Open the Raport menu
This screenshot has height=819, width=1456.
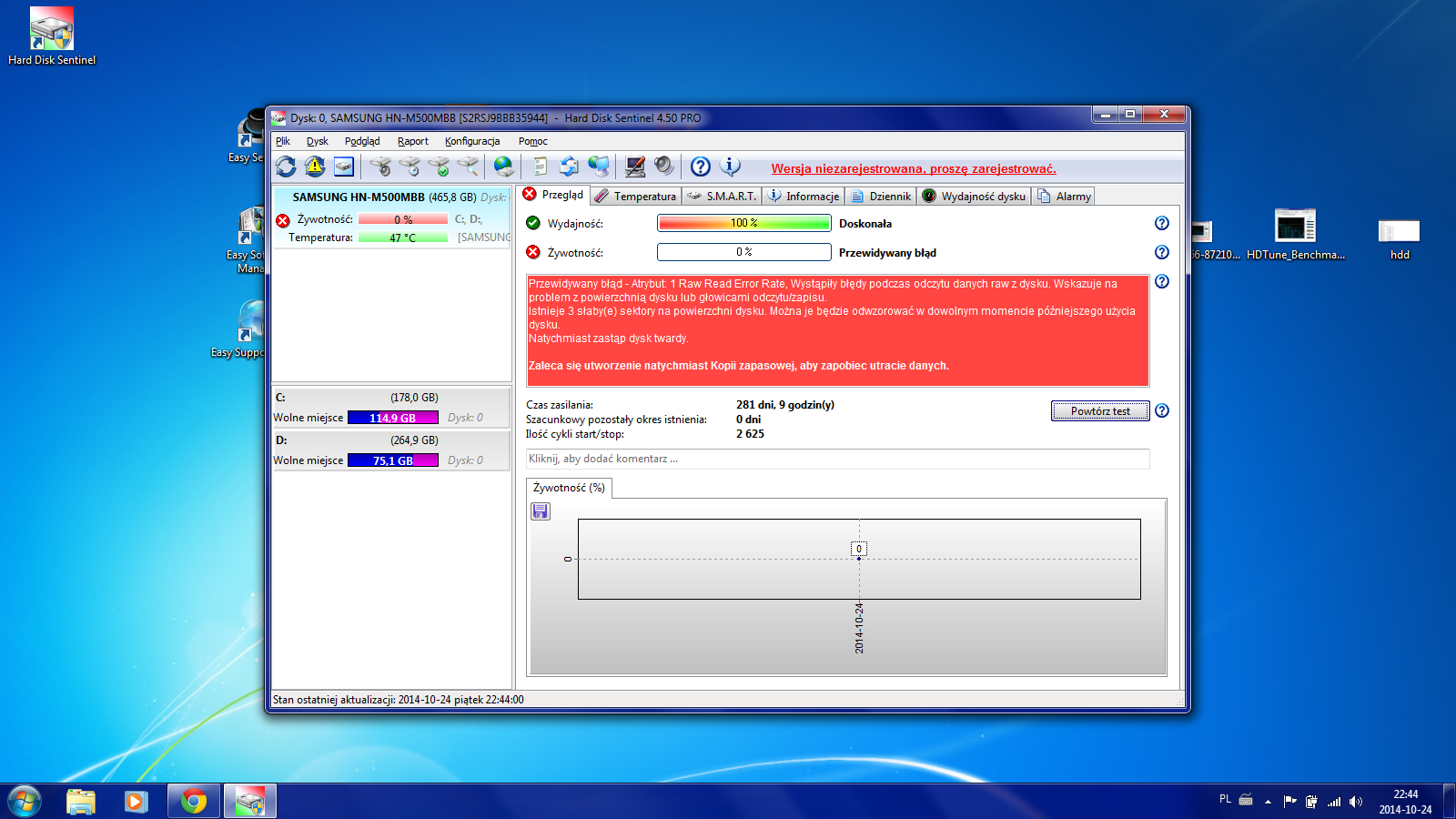coord(413,141)
